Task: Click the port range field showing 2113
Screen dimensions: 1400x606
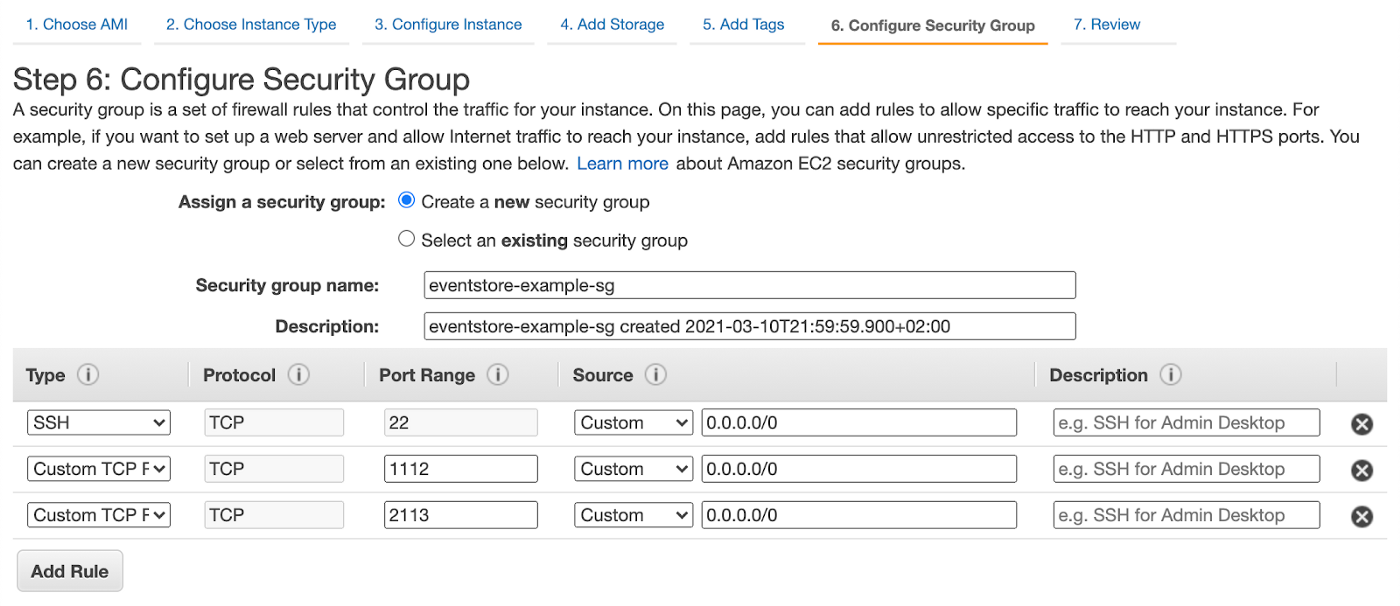Action: [461, 514]
